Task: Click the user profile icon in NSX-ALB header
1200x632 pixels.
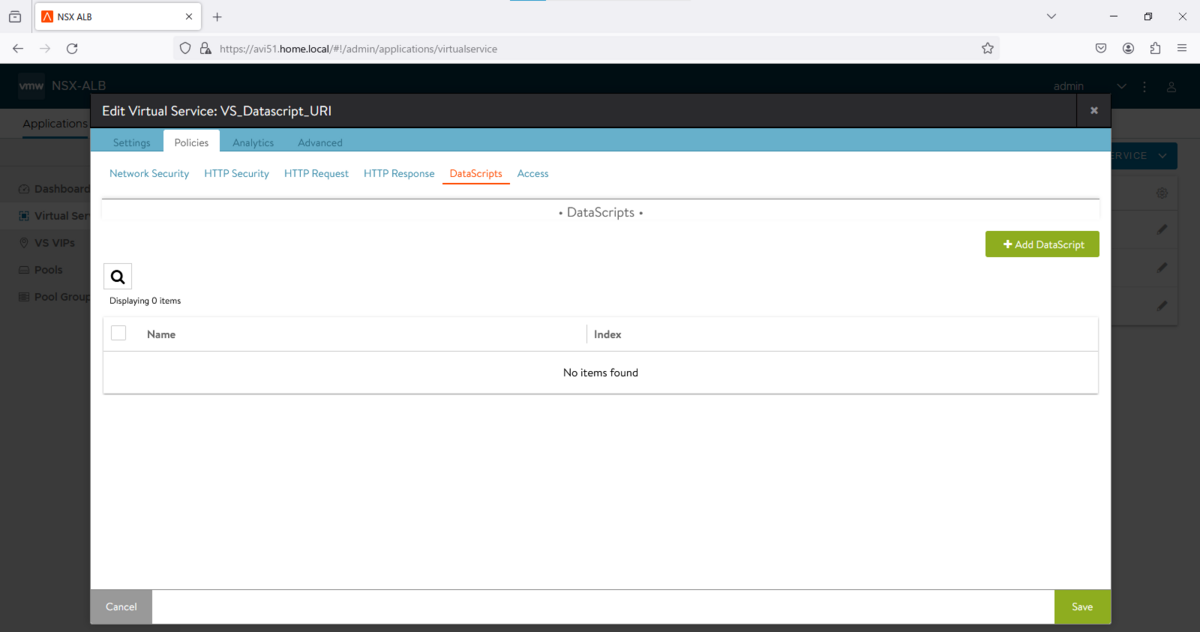Action: tap(1173, 87)
